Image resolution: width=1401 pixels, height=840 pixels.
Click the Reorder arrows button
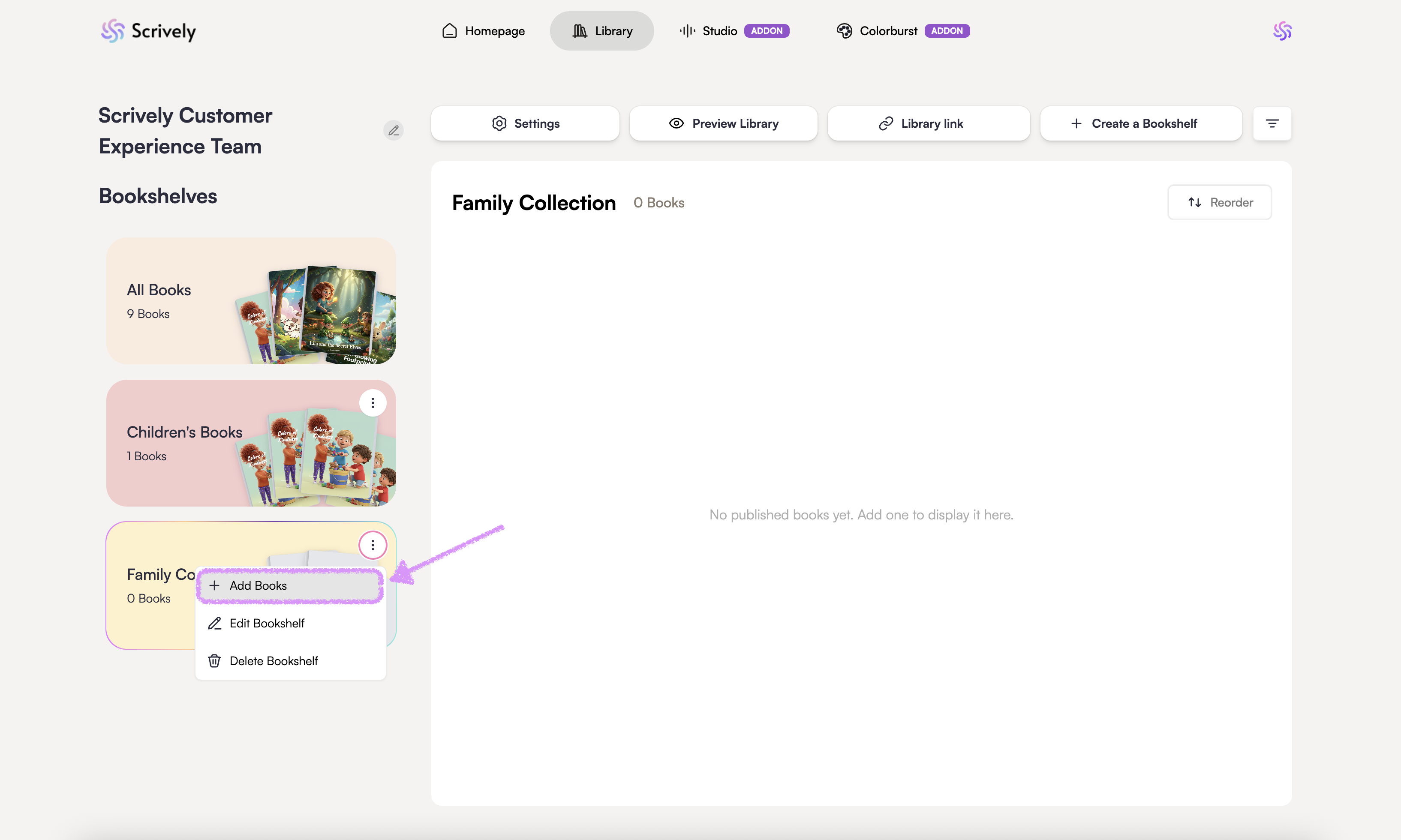[x=1219, y=202]
